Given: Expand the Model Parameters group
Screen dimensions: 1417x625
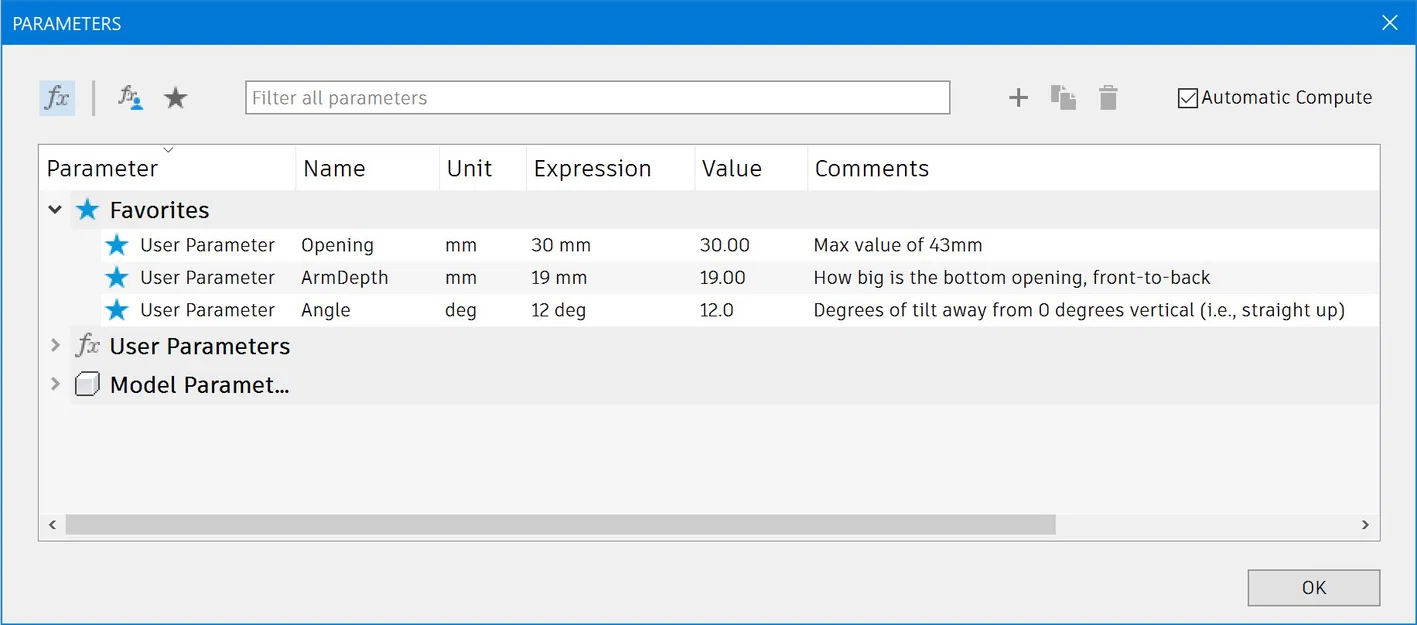Looking at the screenshot, I should [55, 384].
